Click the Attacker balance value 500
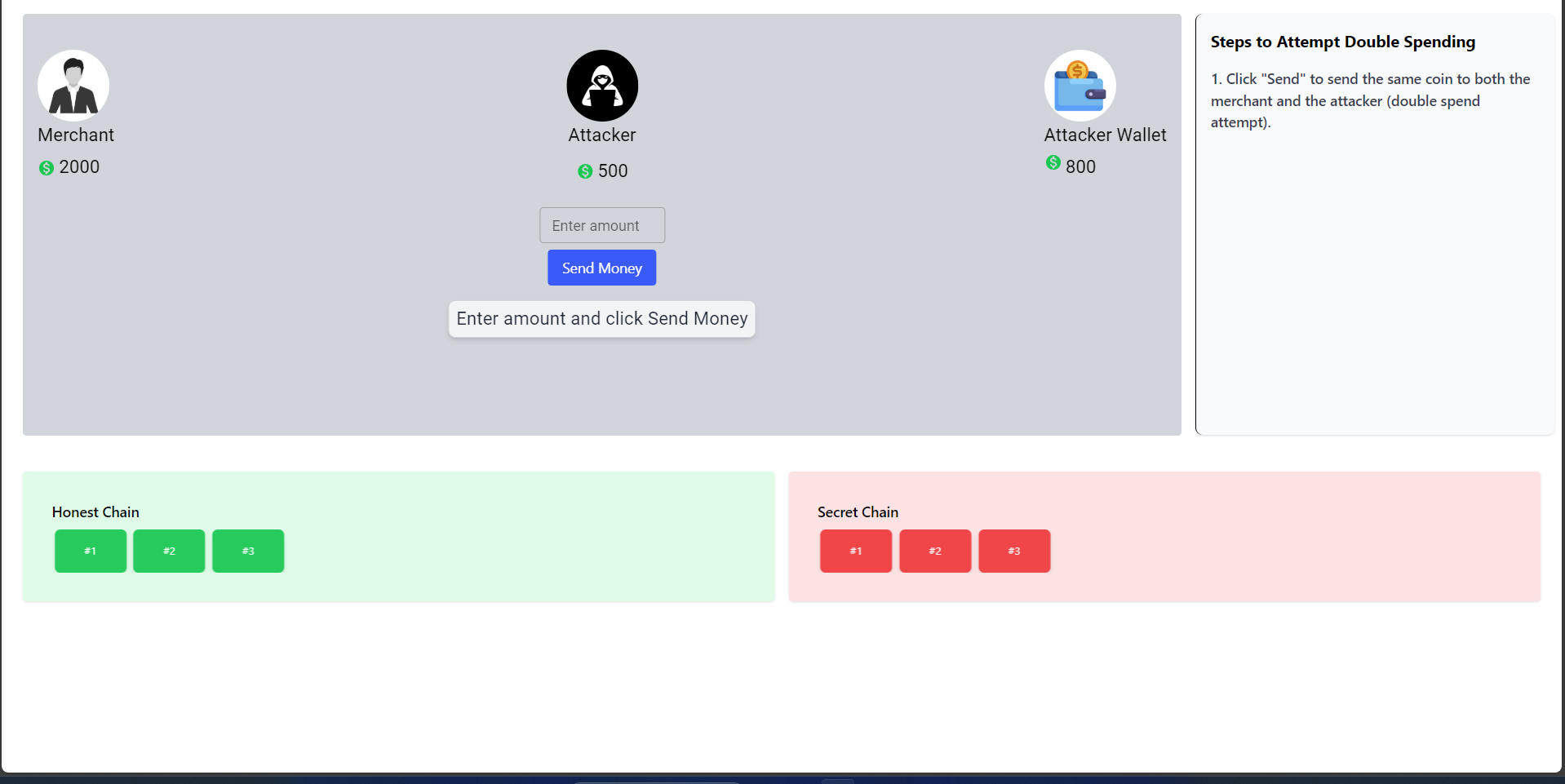Image resolution: width=1565 pixels, height=784 pixels. coord(613,171)
